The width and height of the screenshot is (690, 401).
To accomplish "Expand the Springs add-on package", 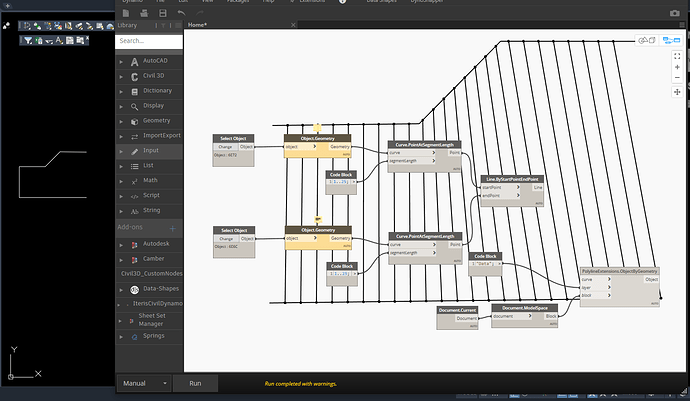I will tap(149, 336).
